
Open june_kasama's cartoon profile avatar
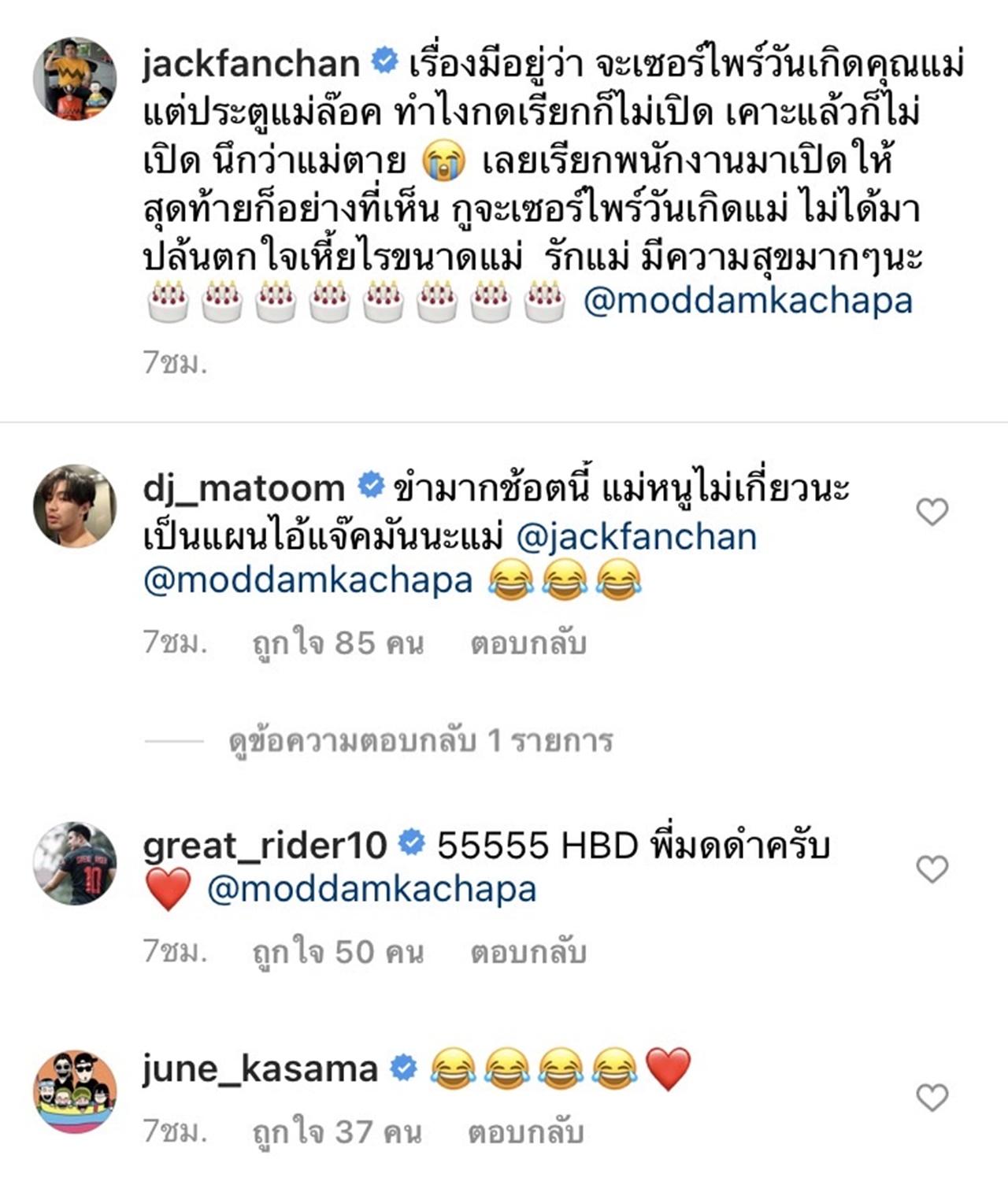75,1091
